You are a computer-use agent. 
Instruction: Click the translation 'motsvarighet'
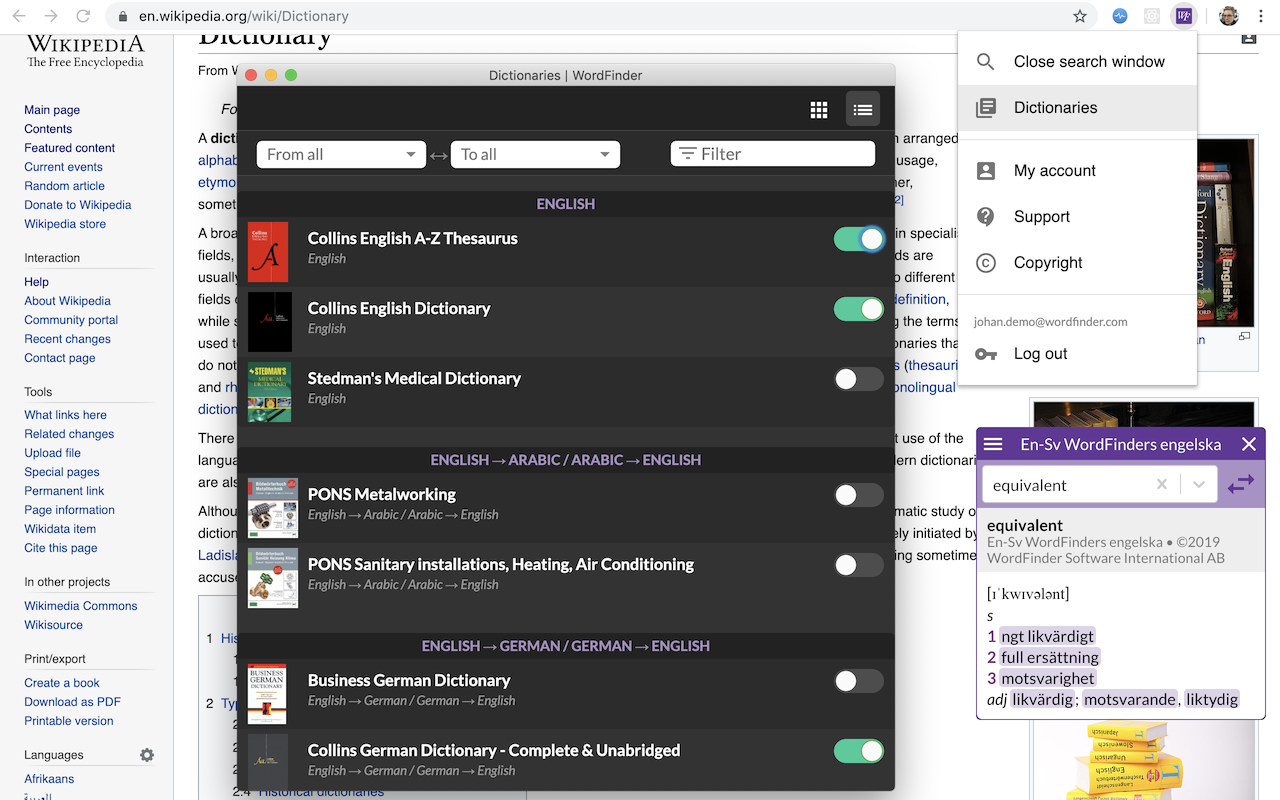pyautogui.click(x=1048, y=678)
